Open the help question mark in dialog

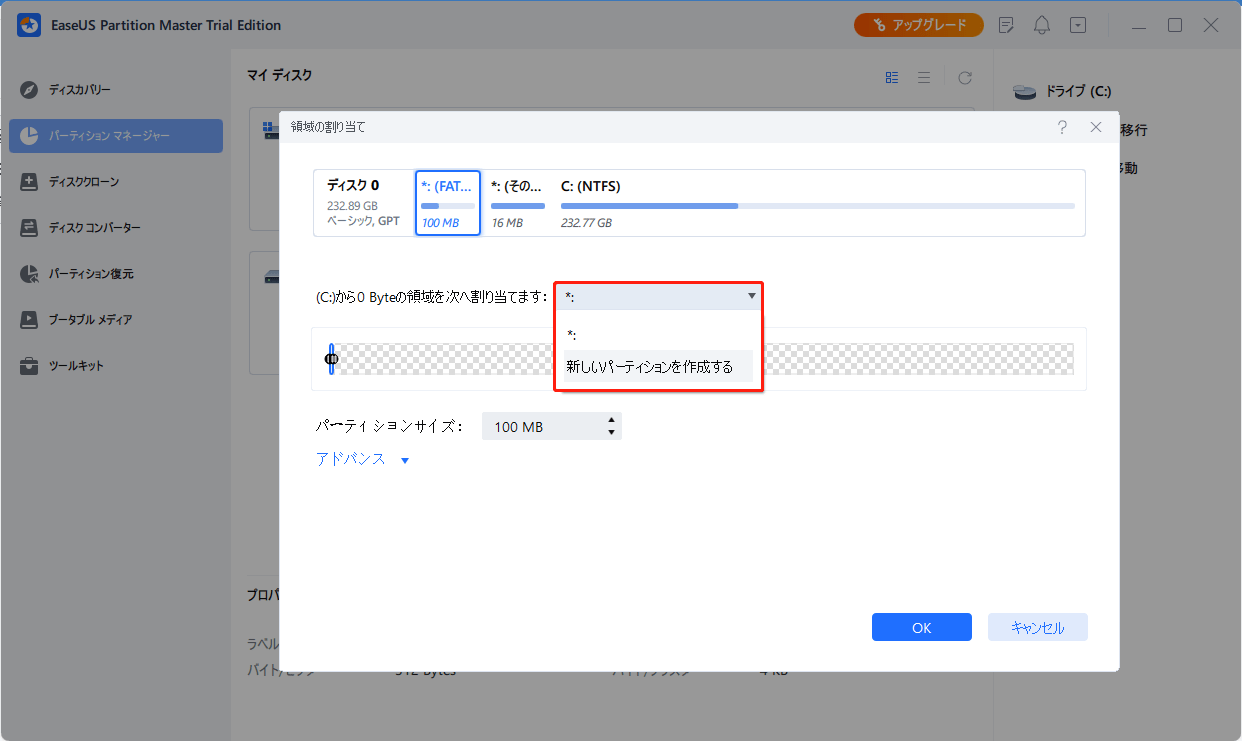tap(1061, 127)
